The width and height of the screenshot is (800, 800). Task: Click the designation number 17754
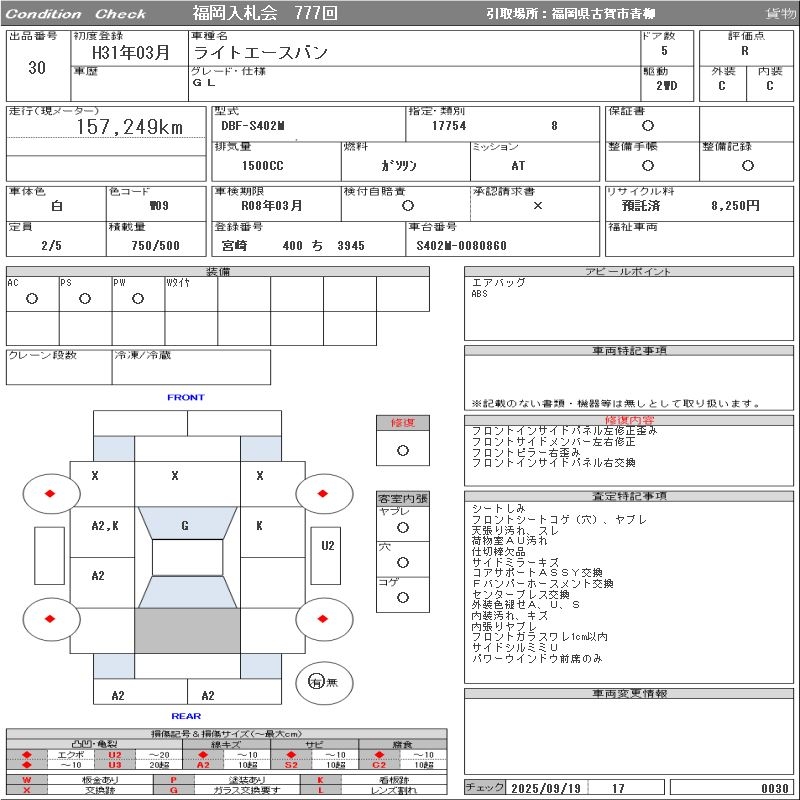(449, 126)
